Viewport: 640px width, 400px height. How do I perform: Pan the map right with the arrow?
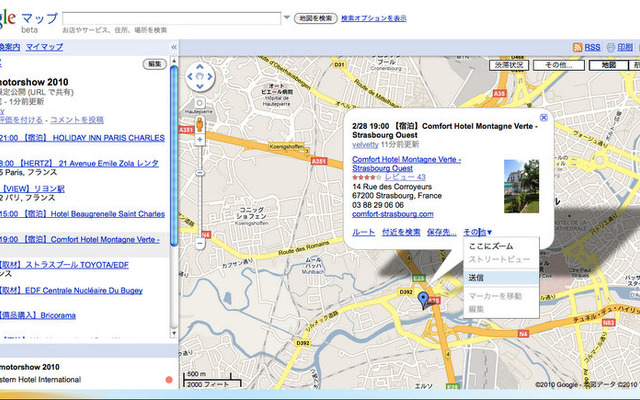pos(209,76)
